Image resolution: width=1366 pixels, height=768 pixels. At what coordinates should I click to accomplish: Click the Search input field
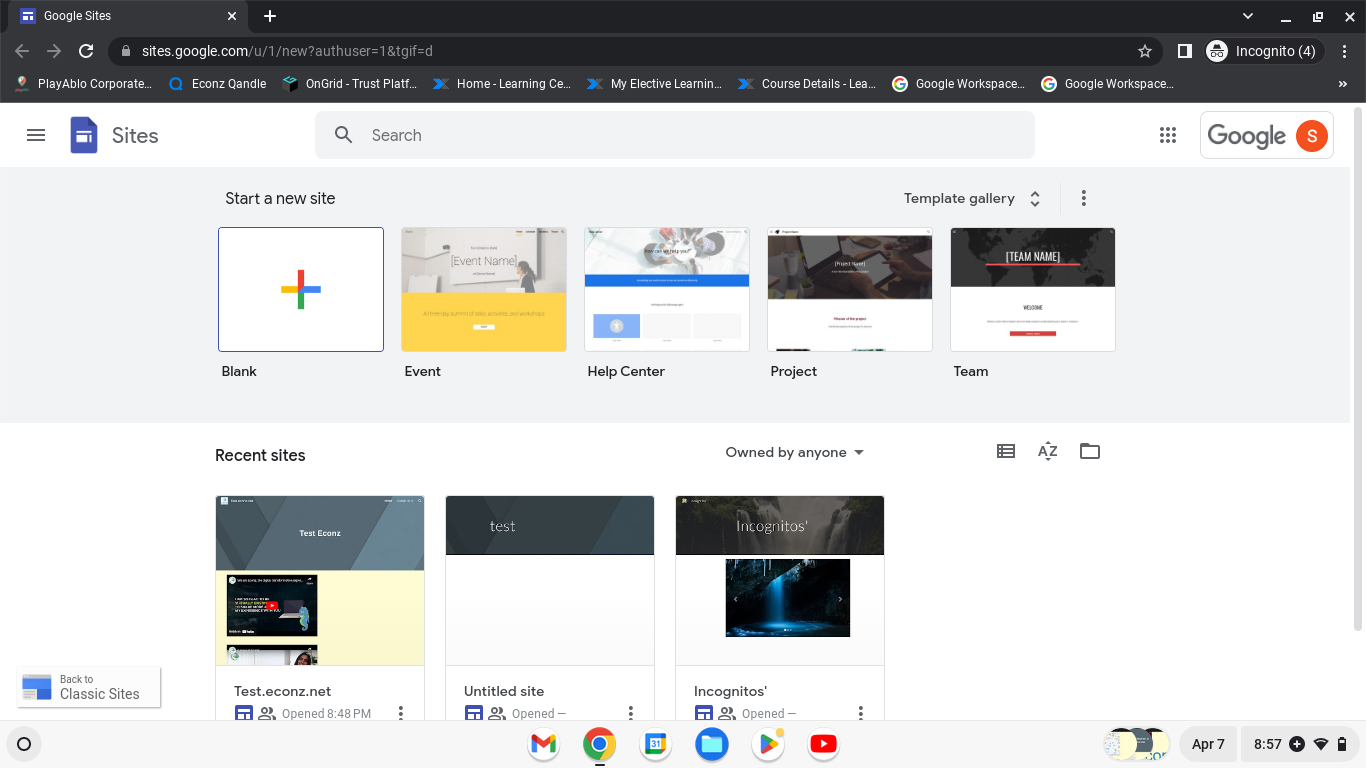(x=675, y=135)
